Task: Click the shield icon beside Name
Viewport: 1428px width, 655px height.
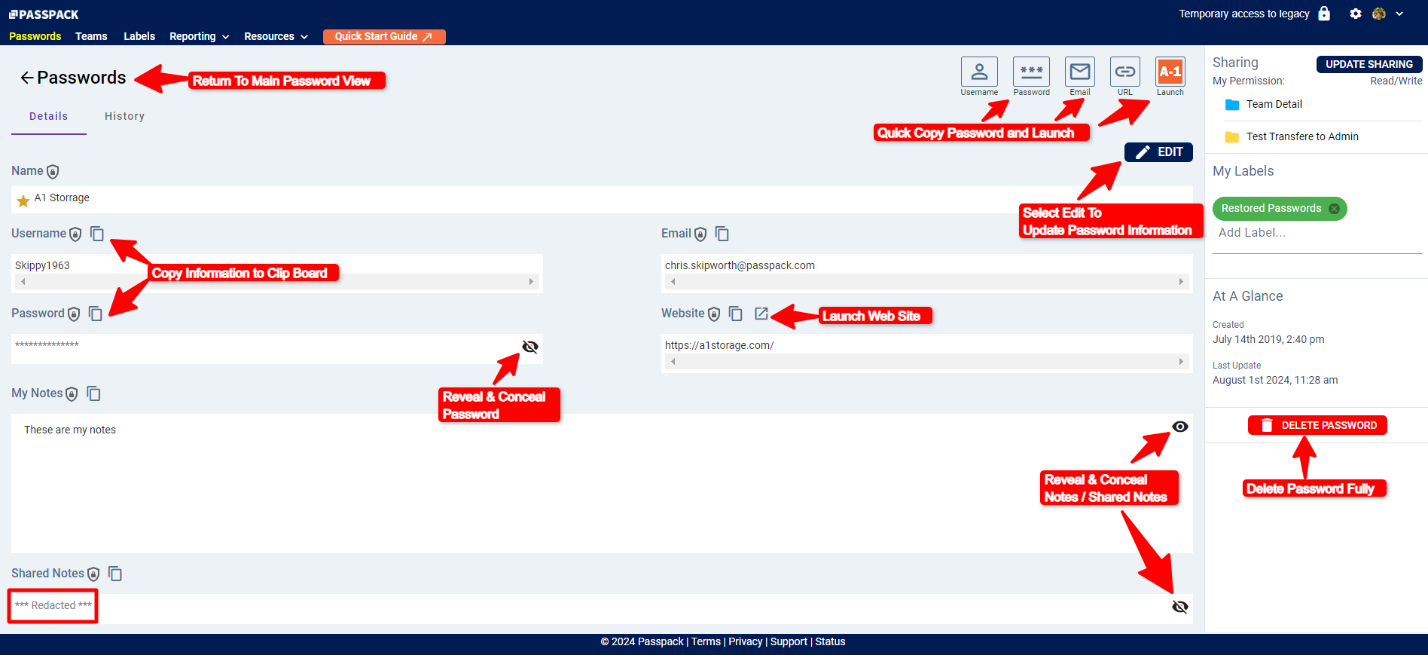Action: pos(53,172)
